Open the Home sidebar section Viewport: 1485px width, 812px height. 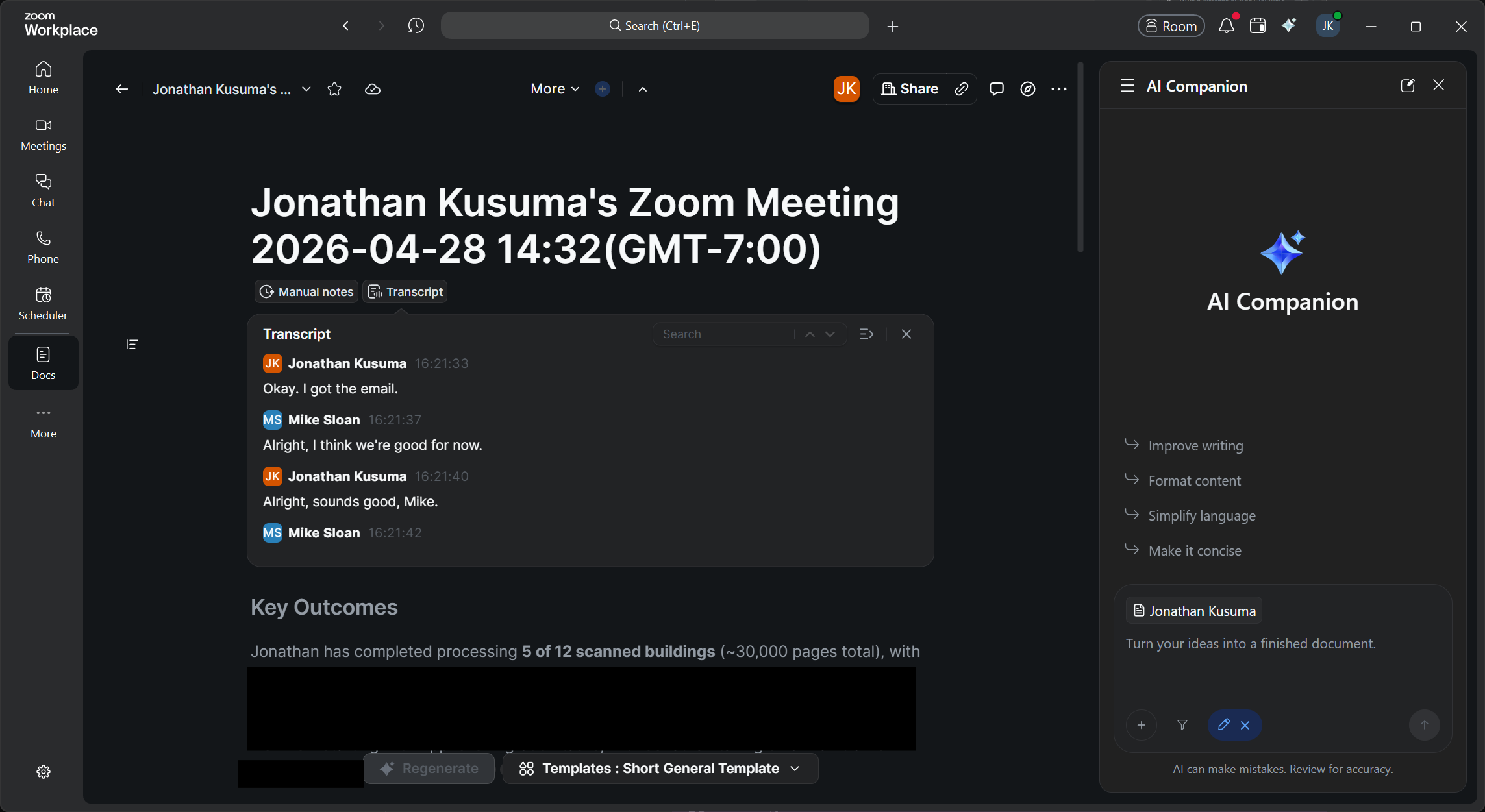(x=43, y=77)
